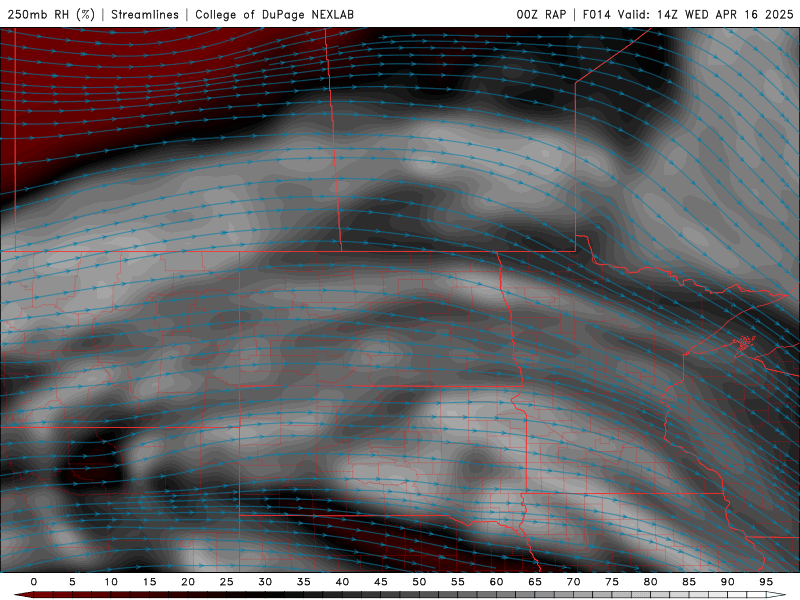Click the color scale label "45"
Image resolution: width=800 pixels, height=600 pixels.
(x=381, y=582)
